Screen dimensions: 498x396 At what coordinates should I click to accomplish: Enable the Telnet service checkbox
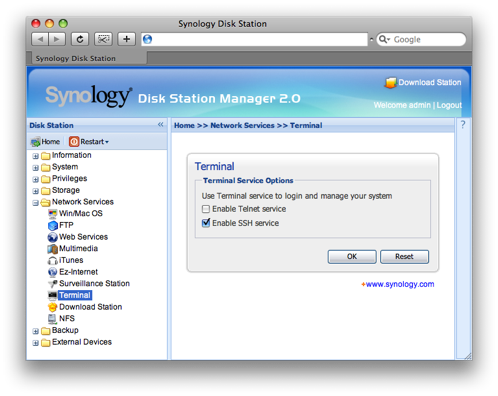(x=206, y=209)
